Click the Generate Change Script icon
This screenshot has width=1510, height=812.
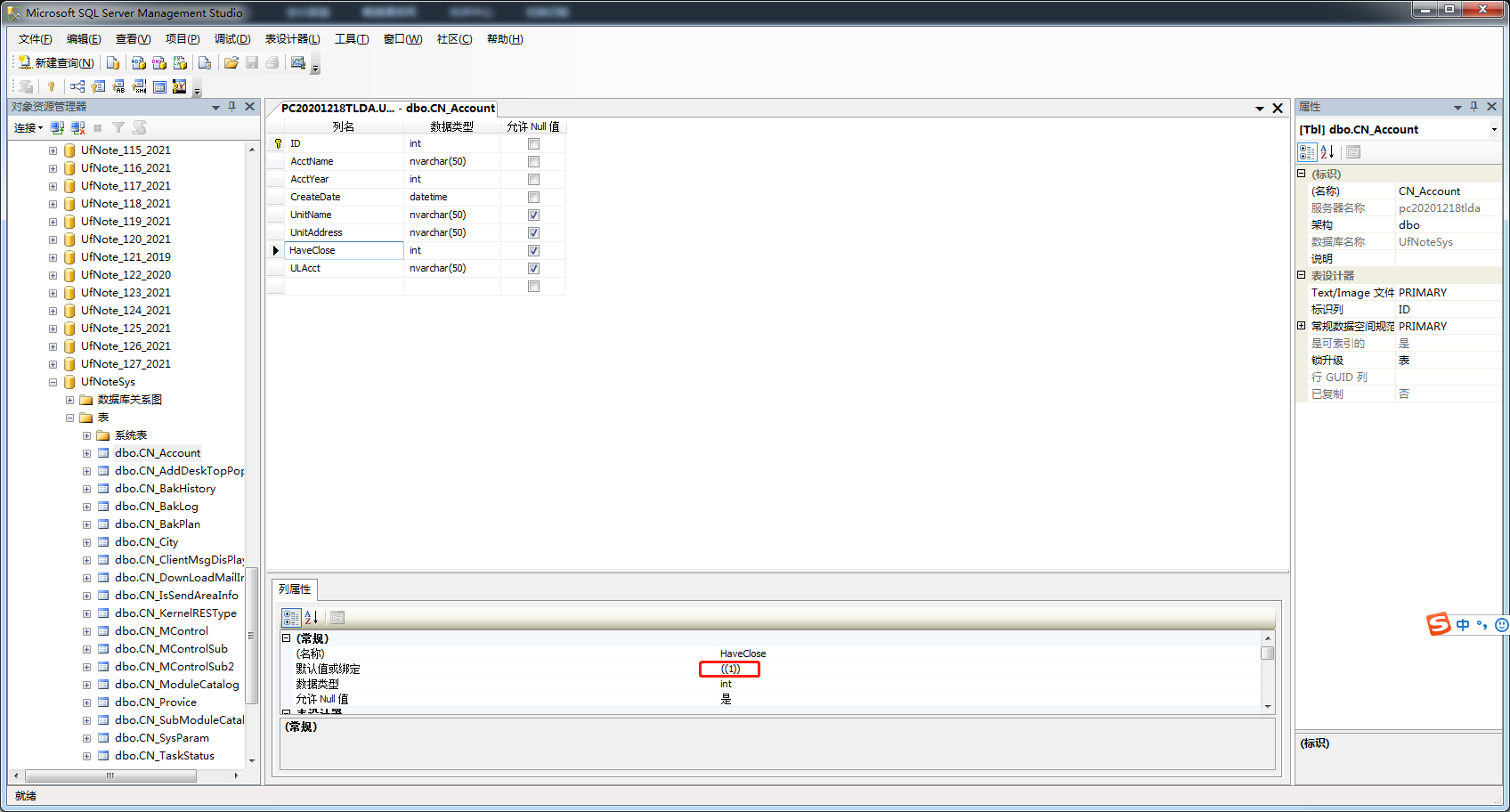[x=26, y=86]
